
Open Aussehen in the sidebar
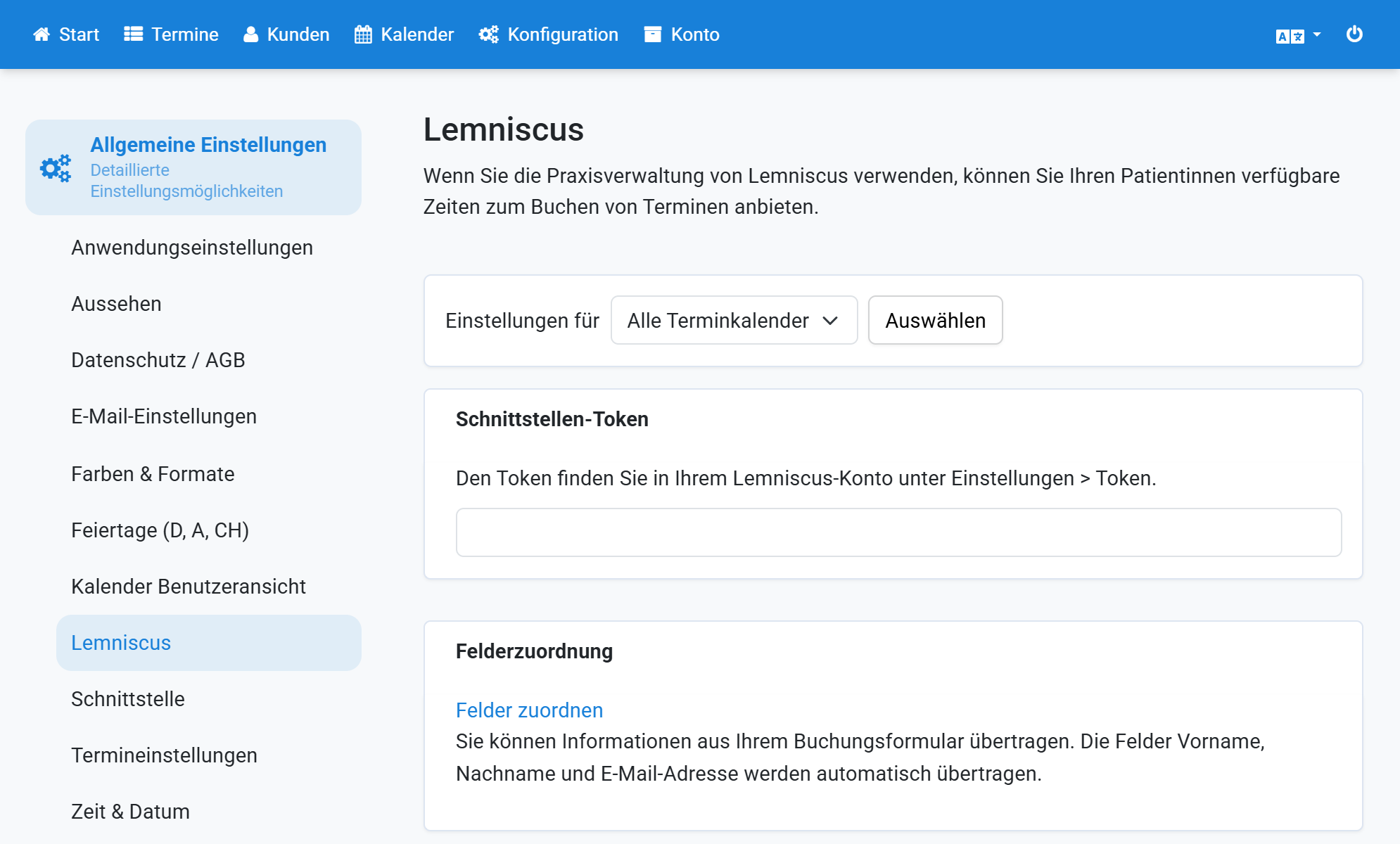pyautogui.click(x=116, y=304)
